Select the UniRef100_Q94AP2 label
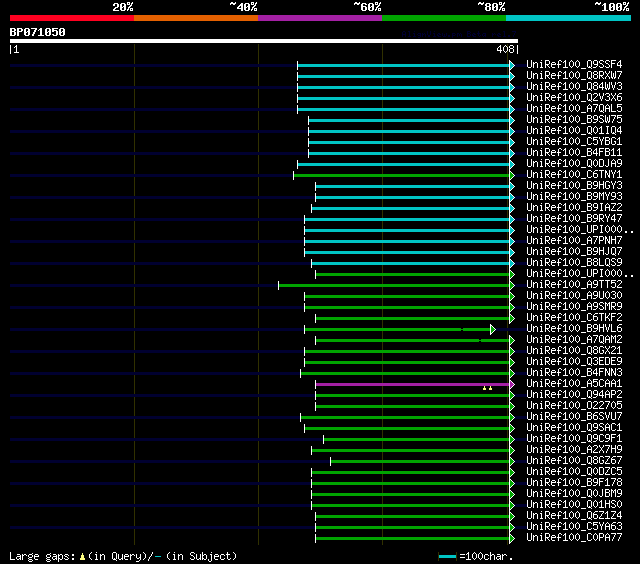Image resolution: width=640 pixels, height=564 pixels. pyautogui.click(x=574, y=395)
